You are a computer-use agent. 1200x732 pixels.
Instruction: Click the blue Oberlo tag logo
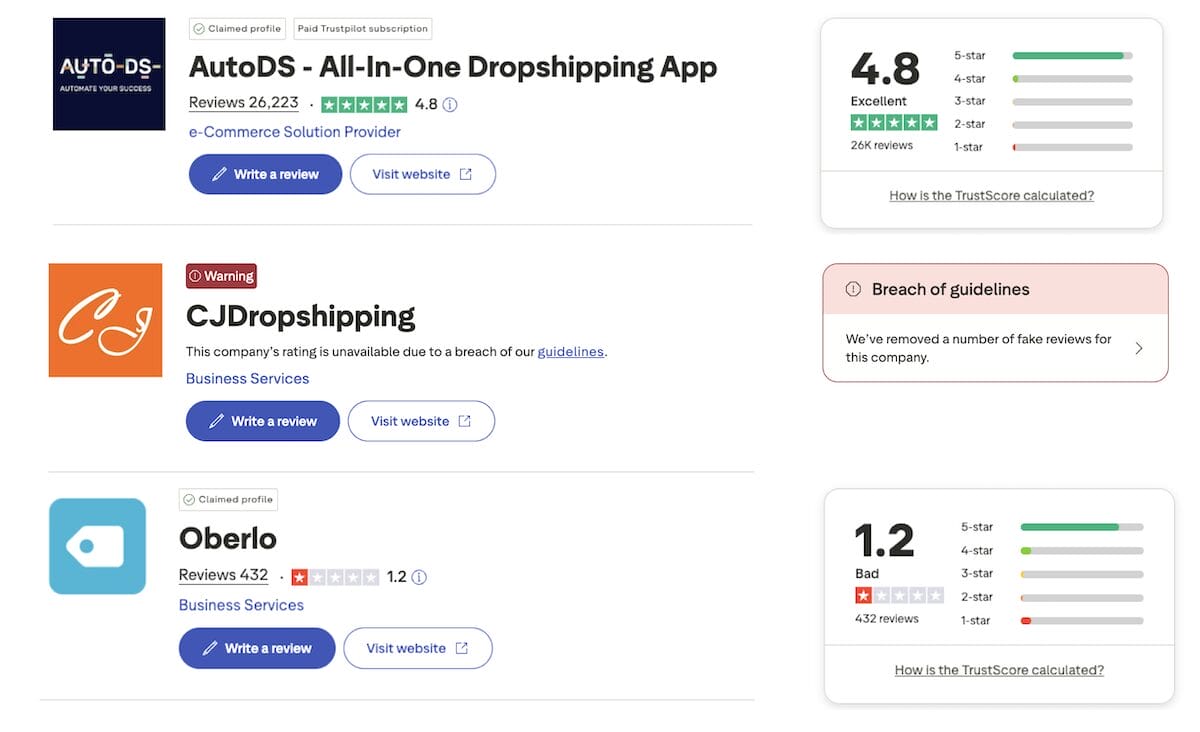pyautogui.click(x=97, y=546)
